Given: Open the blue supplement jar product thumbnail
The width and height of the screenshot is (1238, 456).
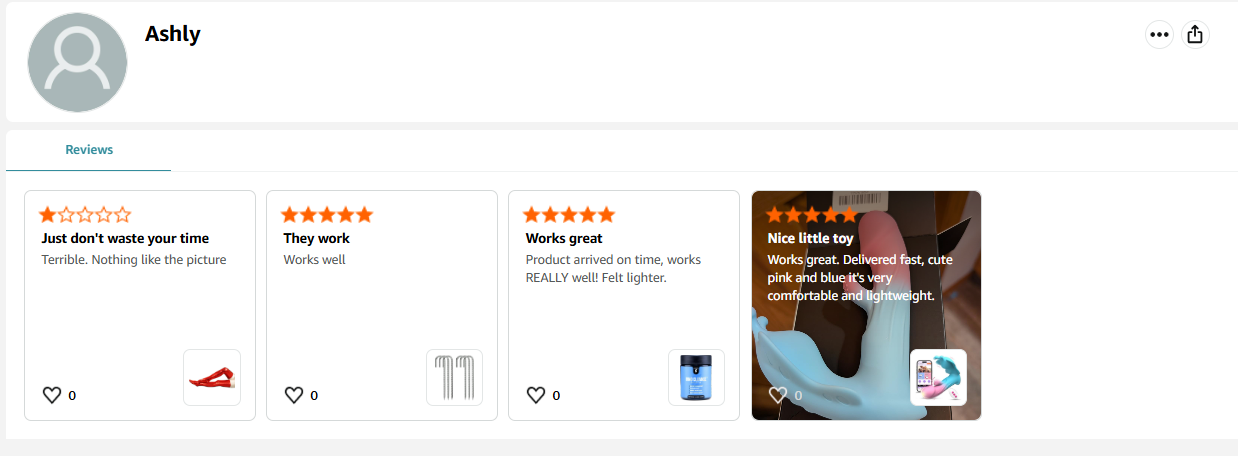Looking at the screenshot, I should pos(696,377).
